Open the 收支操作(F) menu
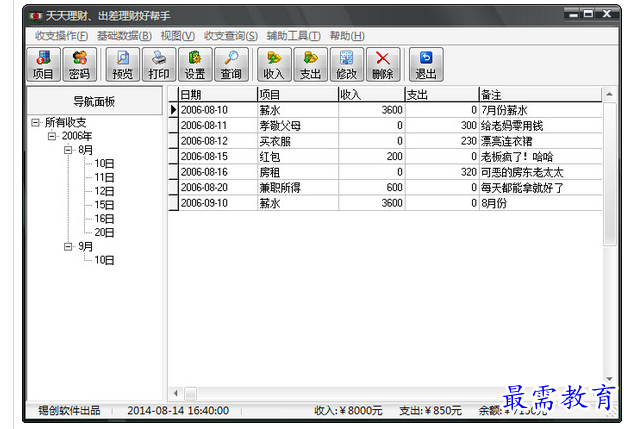 click(x=61, y=36)
